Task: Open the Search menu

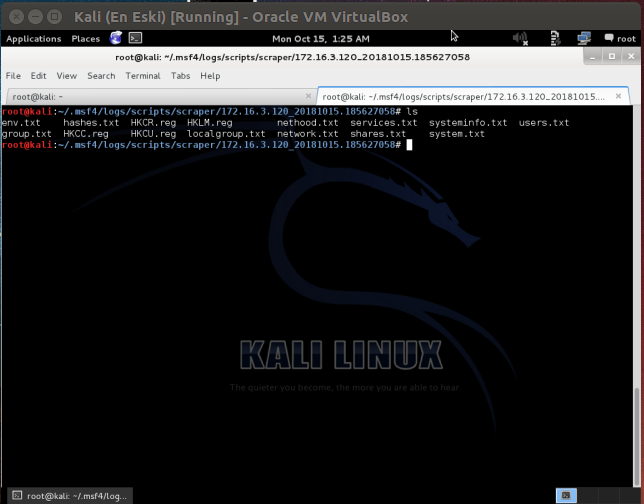Action: tap(101, 76)
